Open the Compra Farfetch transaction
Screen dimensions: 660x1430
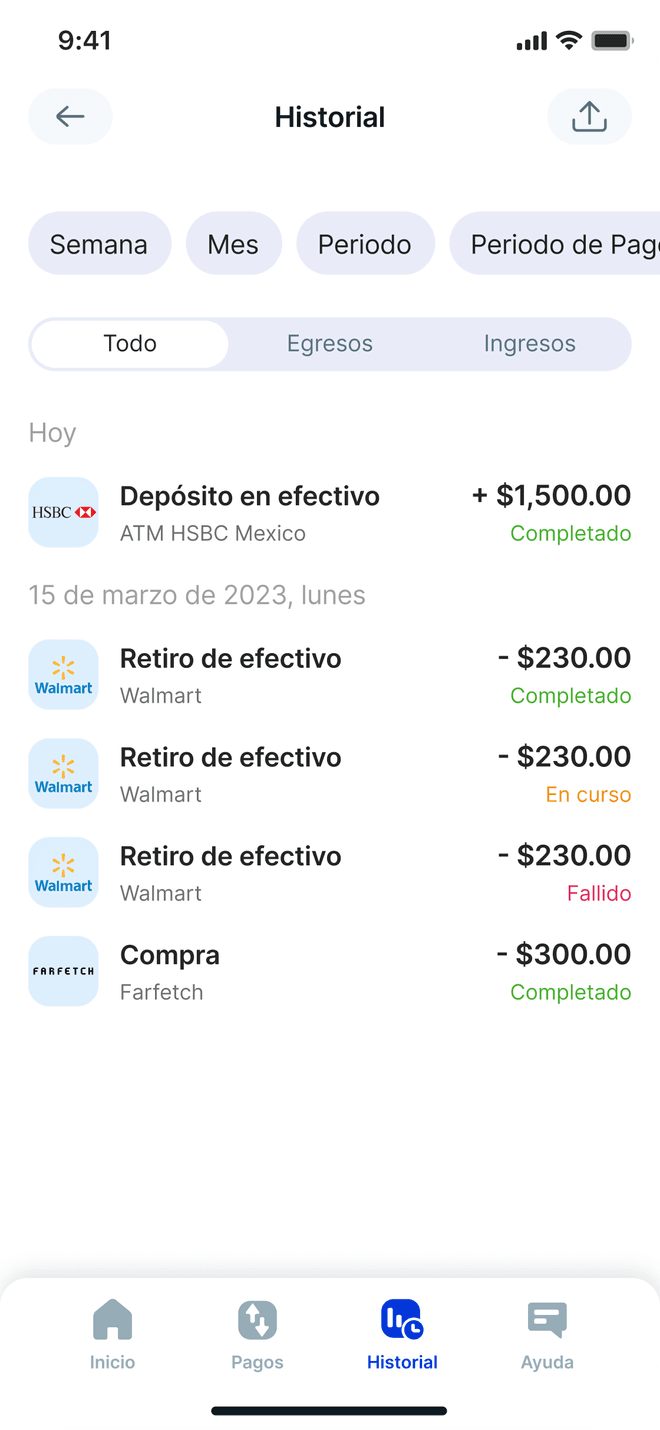point(330,972)
